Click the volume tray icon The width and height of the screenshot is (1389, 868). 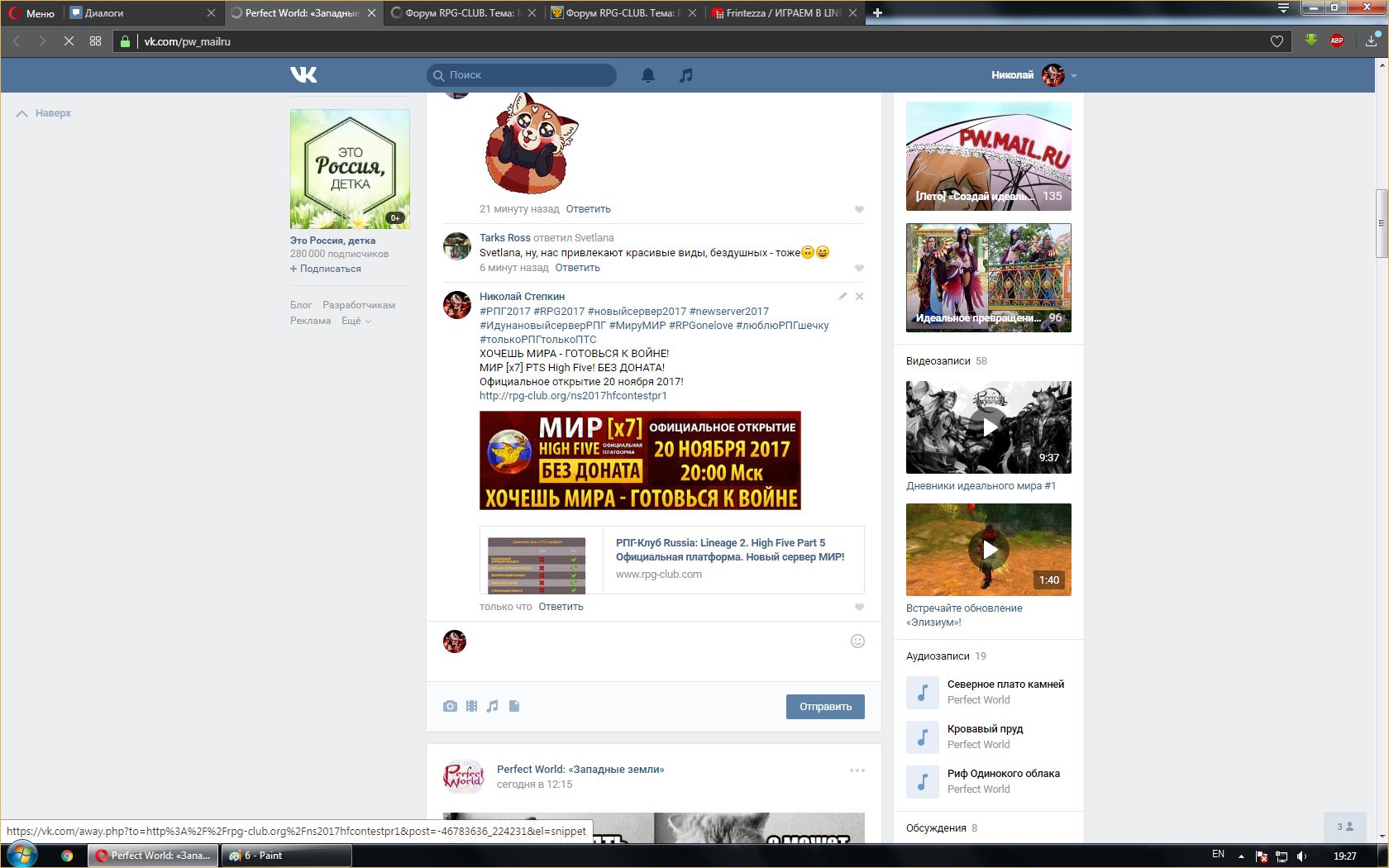pos(1301,856)
